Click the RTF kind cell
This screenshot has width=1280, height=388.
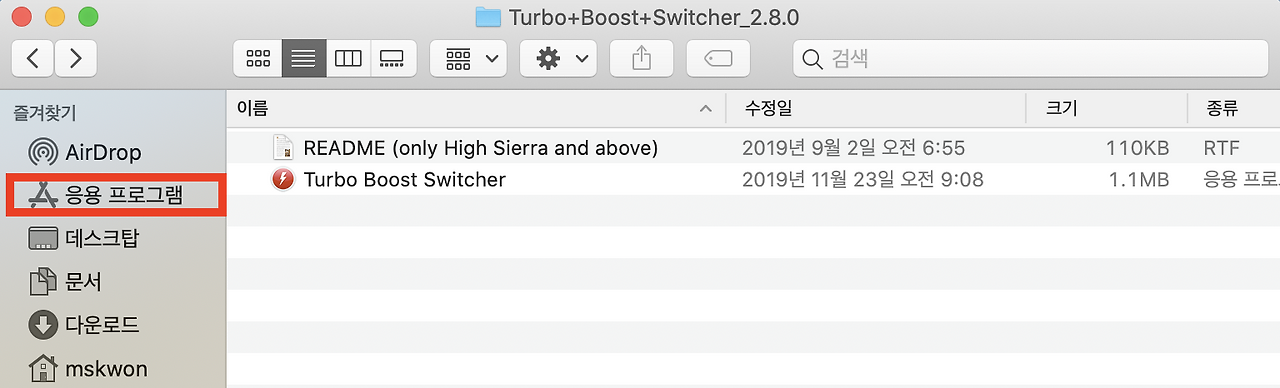point(1221,148)
